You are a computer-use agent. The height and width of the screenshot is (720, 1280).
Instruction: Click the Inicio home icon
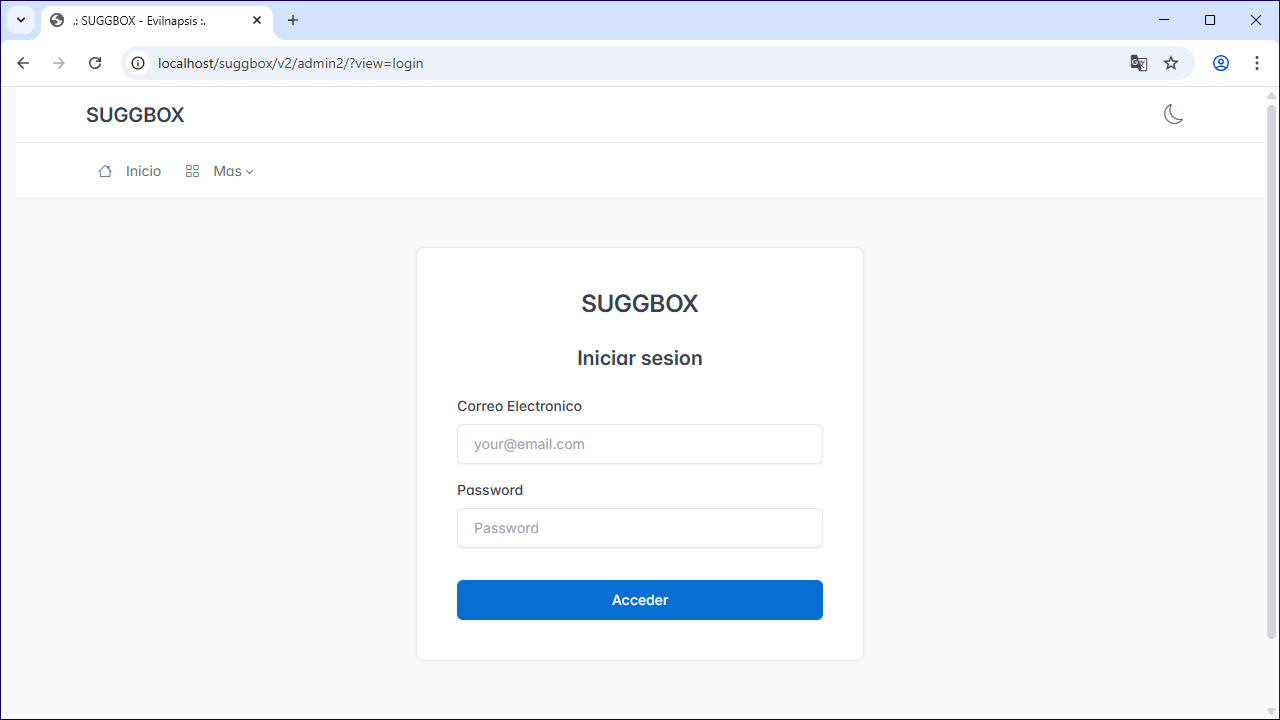point(105,171)
